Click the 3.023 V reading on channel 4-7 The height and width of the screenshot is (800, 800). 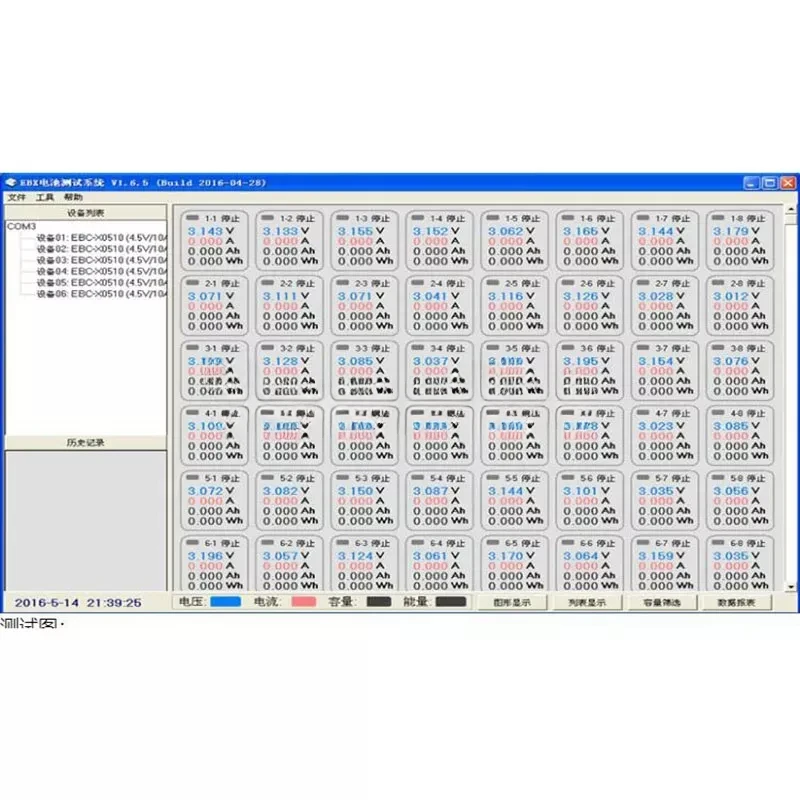661,426
